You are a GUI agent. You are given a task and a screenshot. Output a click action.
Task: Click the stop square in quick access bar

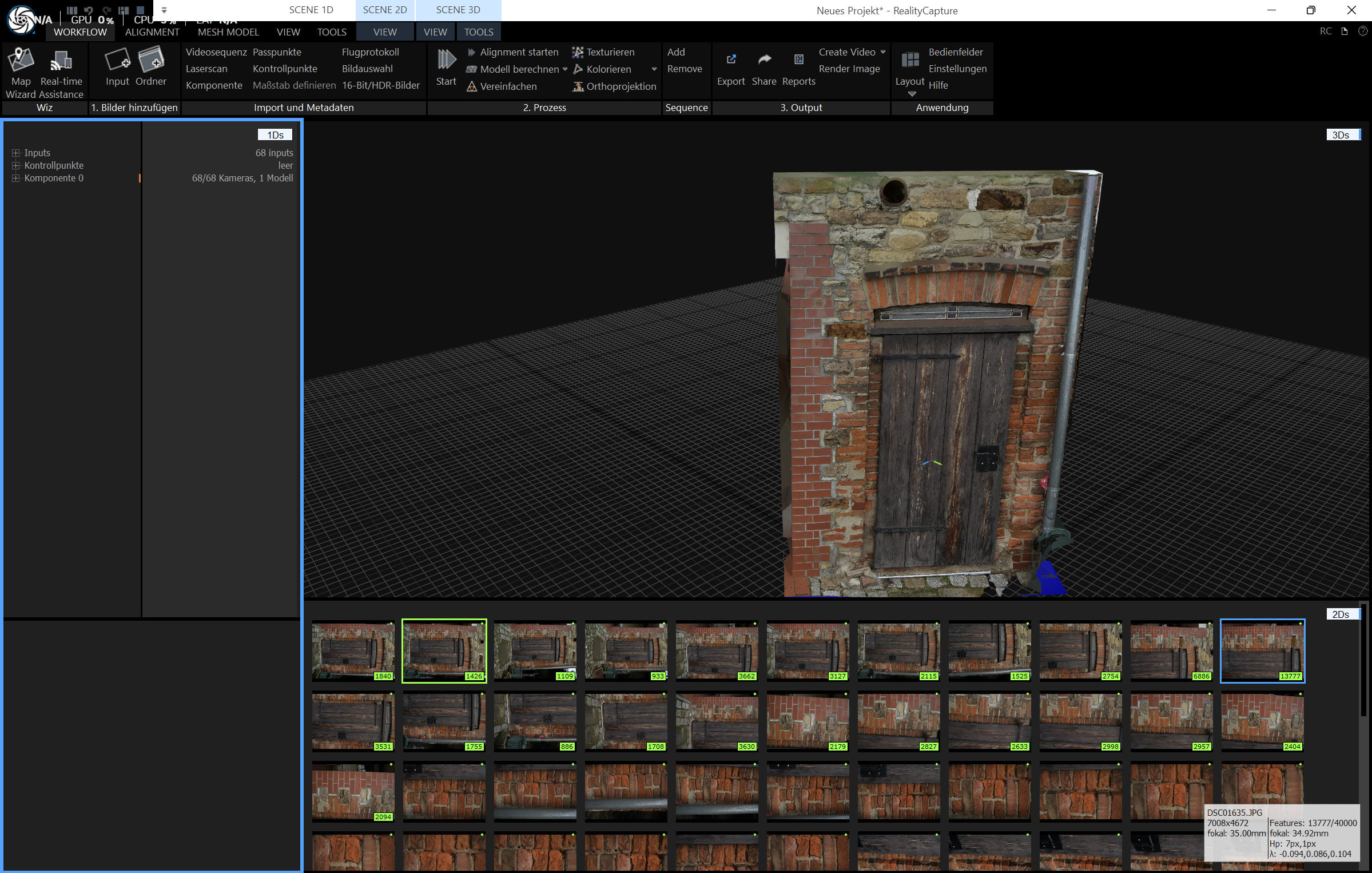[140, 10]
